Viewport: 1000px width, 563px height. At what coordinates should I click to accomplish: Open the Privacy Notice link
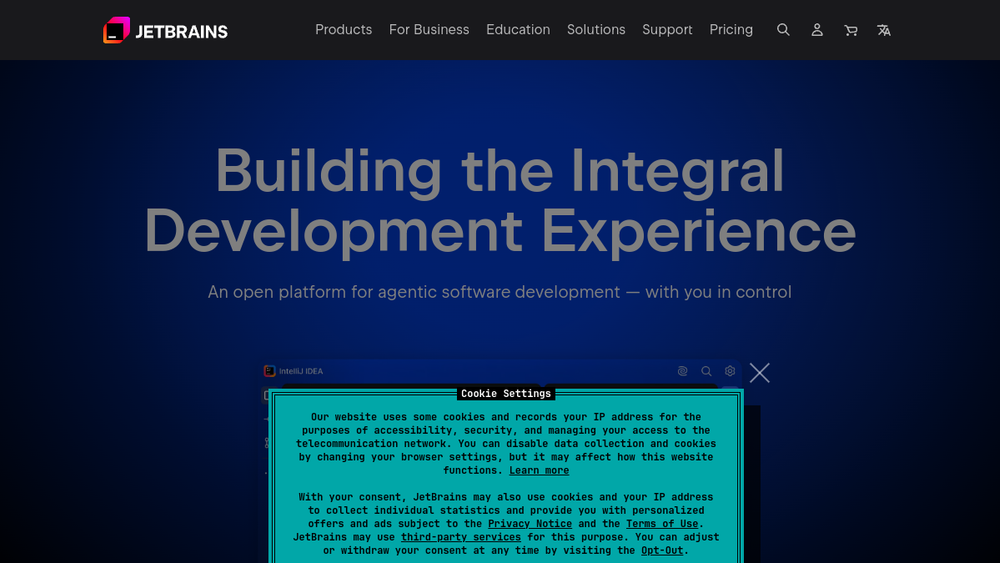(530, 524)
